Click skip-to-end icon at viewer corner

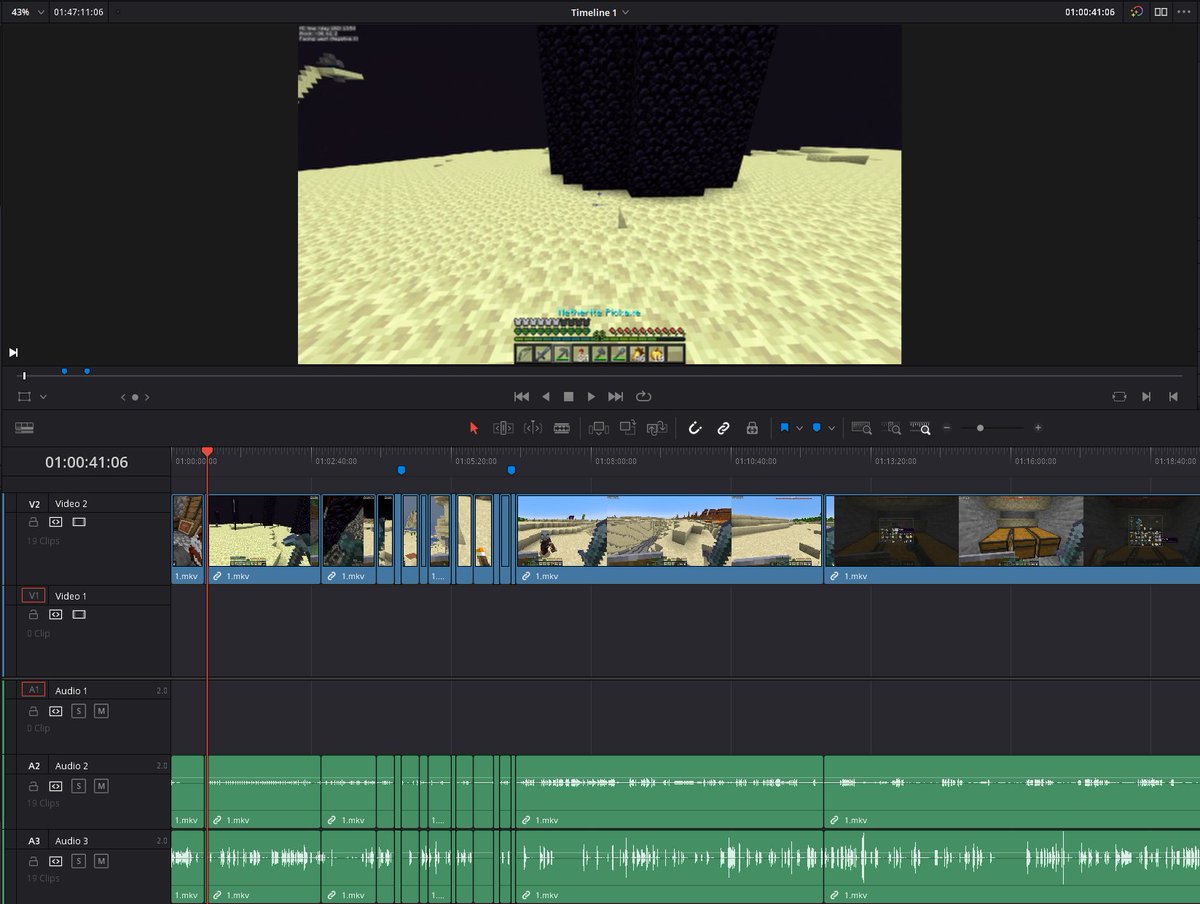click(14, 352)
